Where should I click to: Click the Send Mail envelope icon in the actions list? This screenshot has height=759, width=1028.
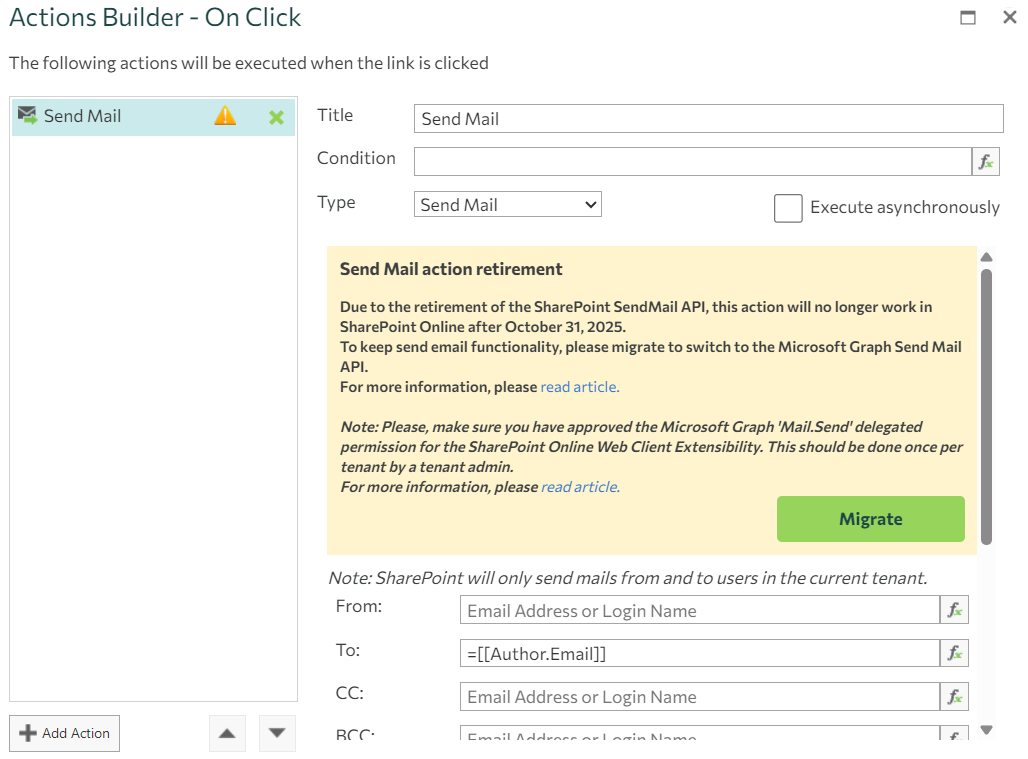click(27, 115)
